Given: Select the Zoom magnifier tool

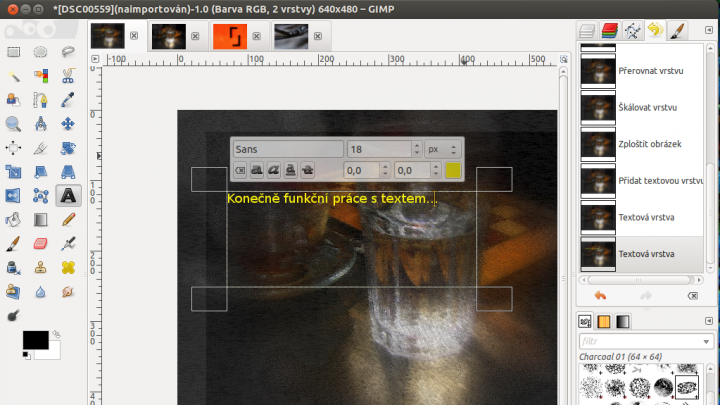Looking at the screenshot, I should click(13, 124).
